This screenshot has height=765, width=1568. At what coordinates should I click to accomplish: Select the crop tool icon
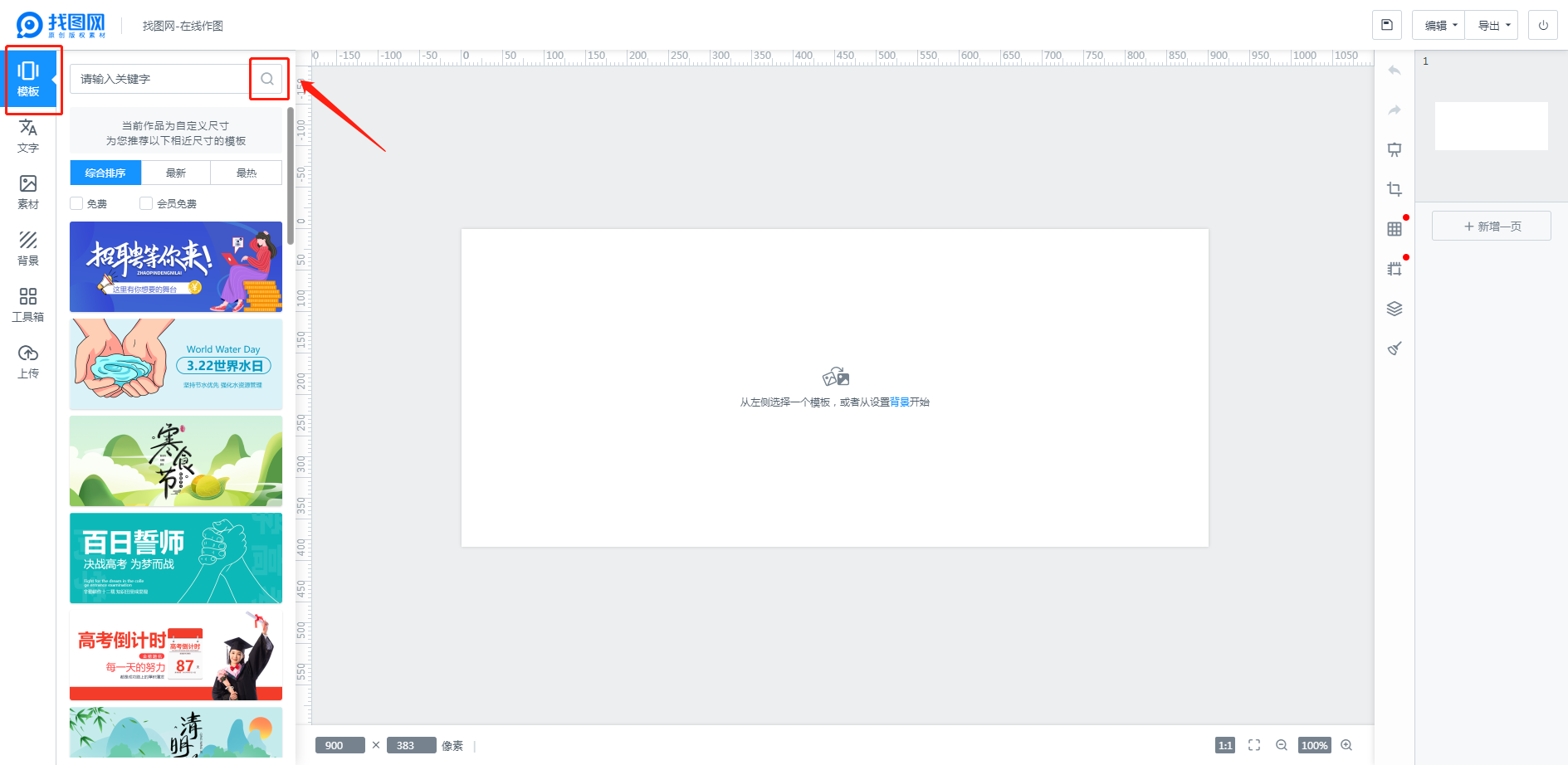(1395, 189)
